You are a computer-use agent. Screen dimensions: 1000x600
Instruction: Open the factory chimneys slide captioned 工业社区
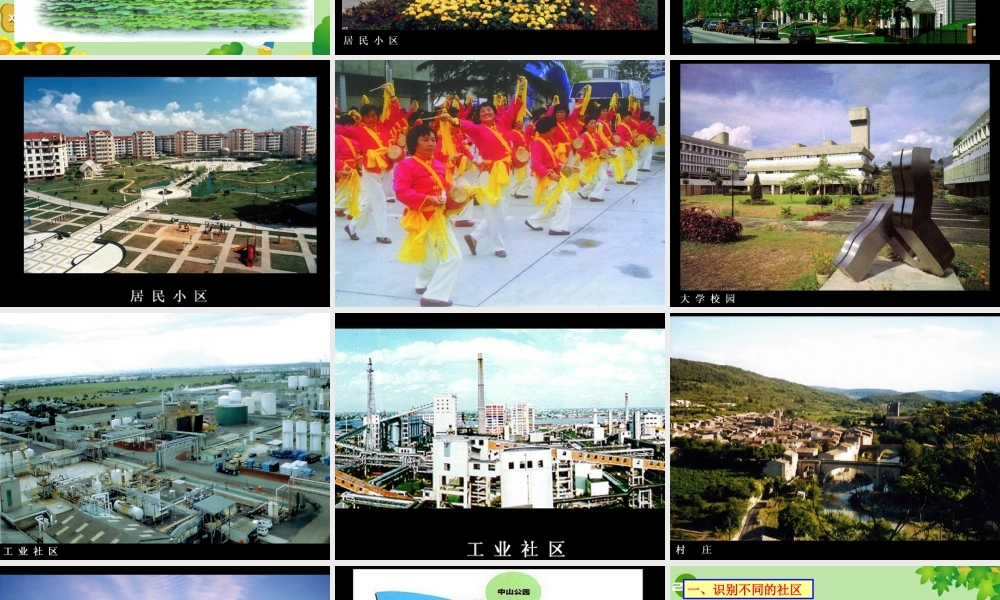pyautogui.click(x=500, y=436)
